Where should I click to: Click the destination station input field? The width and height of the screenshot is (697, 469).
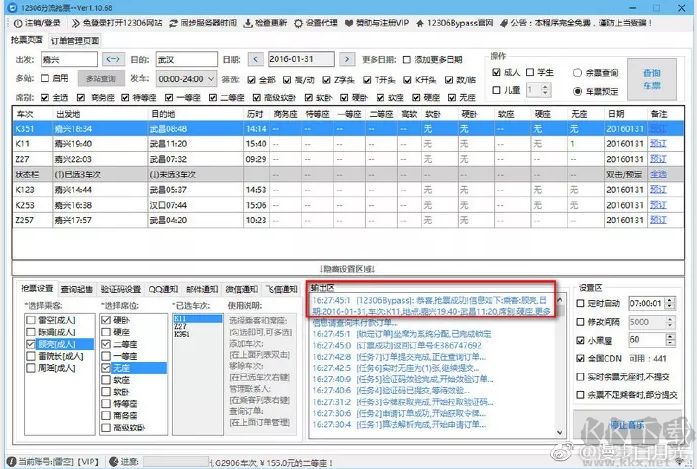187,59
